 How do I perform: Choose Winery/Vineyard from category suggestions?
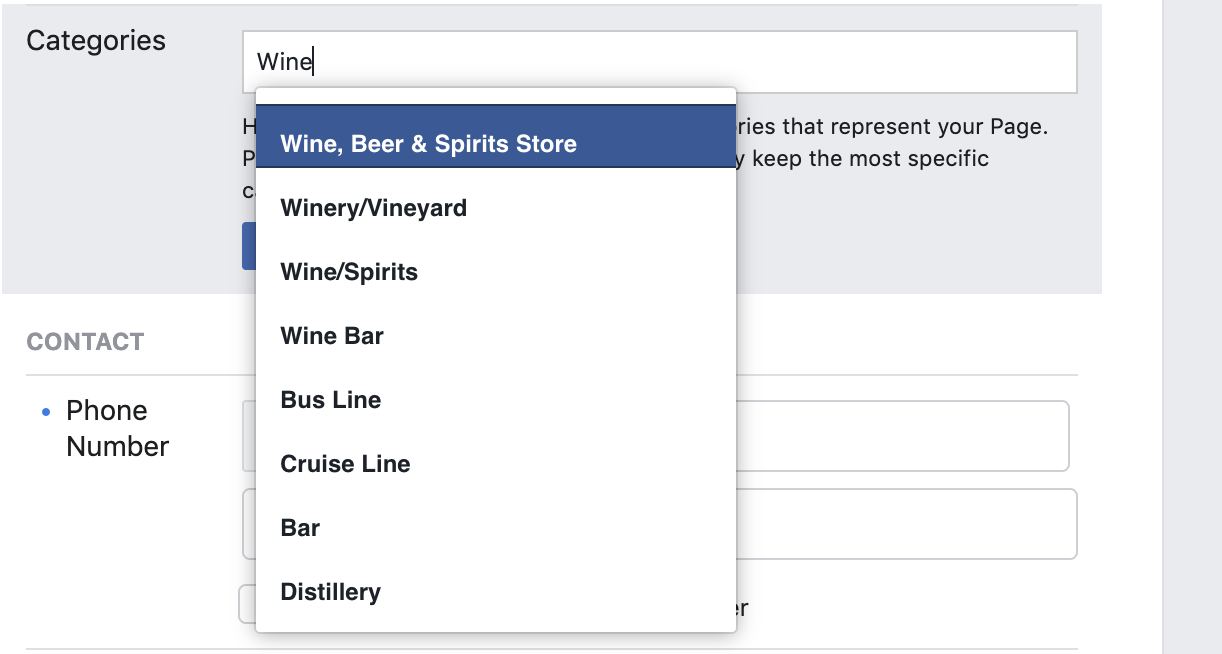[x=496, y=208]
